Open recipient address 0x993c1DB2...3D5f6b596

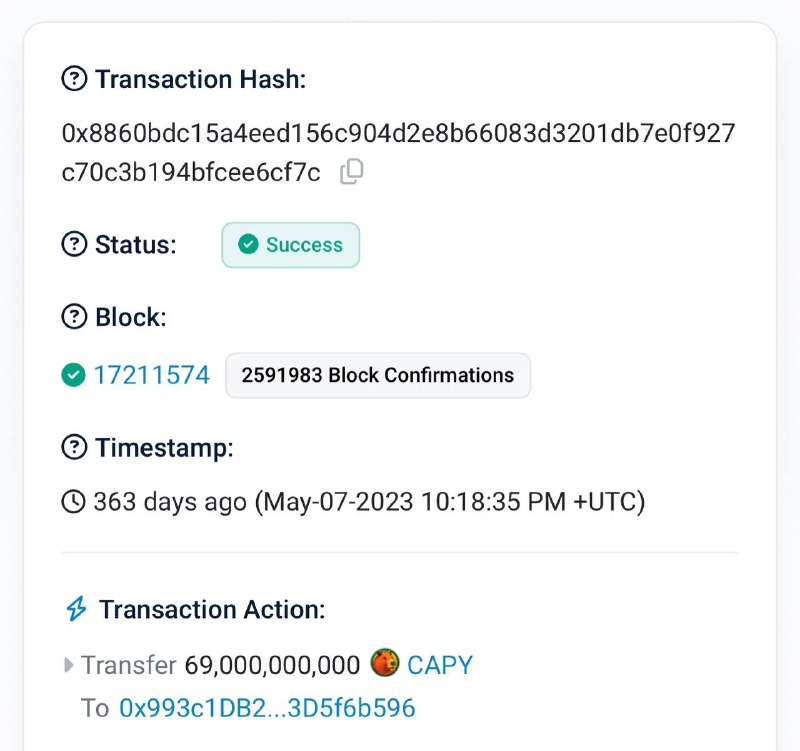(267, 708)
